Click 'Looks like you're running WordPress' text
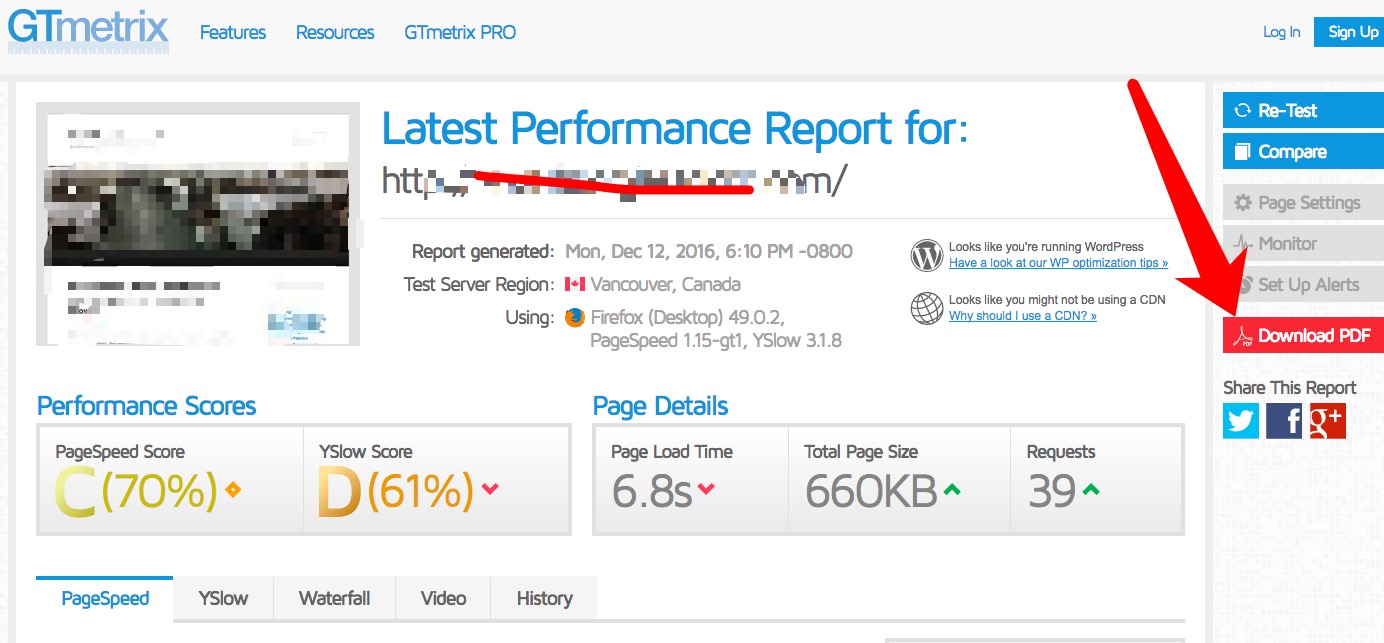Image resolution: width=1384 pixels, height=643 pixels. pyautogui.click(x=1046, y=247)
